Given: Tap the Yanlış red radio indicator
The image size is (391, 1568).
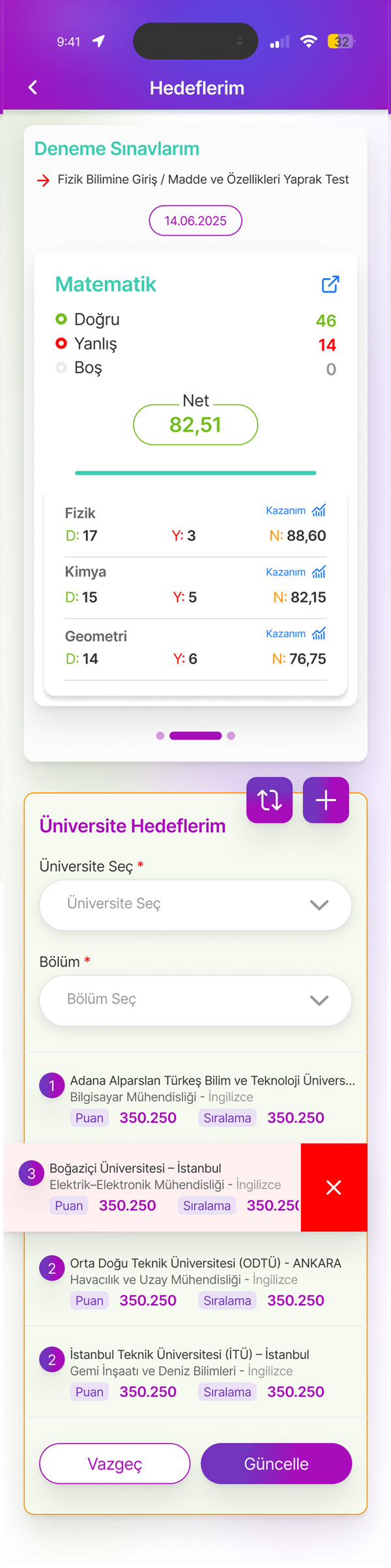Looking at the screenshot, I should 61,343.
